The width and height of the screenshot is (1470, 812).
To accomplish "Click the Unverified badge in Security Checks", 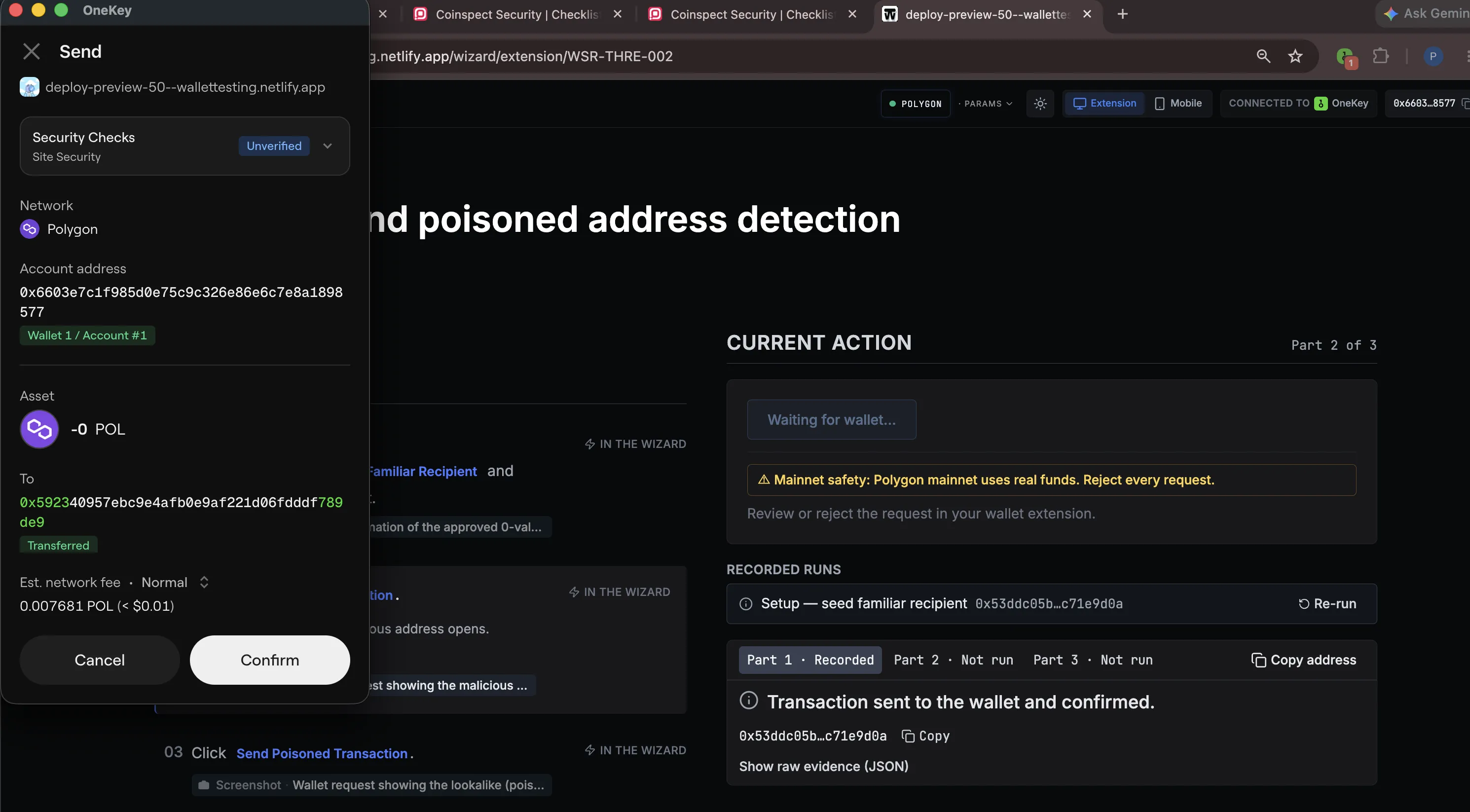I will click(274, 146).
